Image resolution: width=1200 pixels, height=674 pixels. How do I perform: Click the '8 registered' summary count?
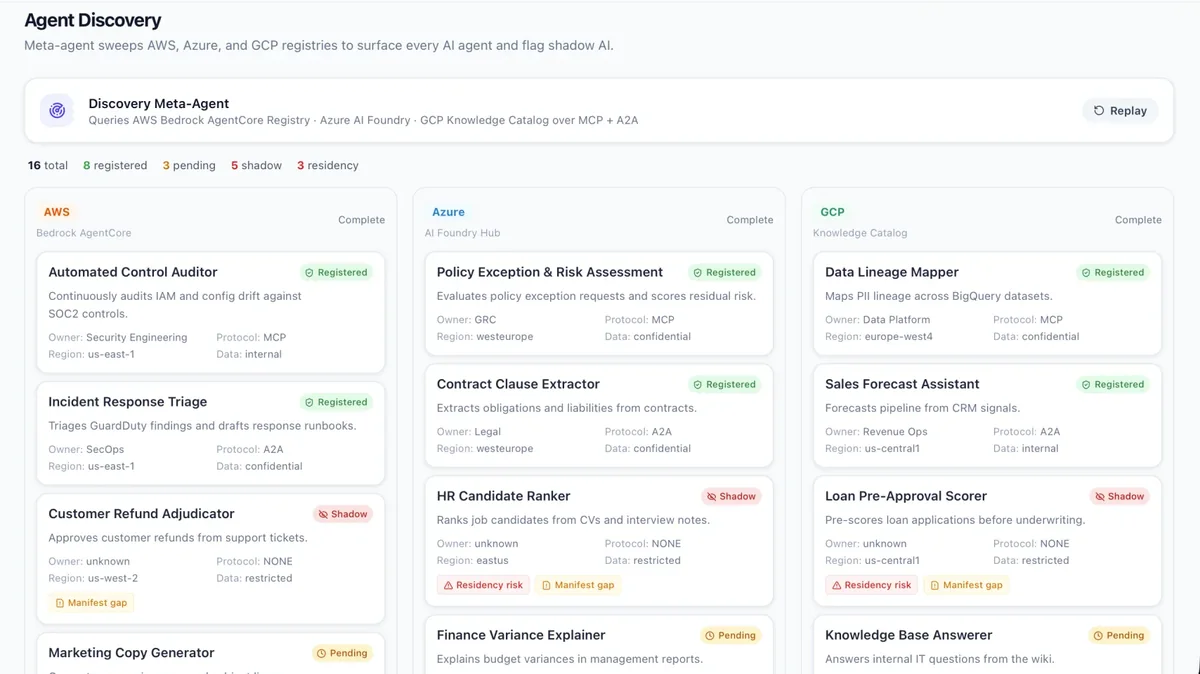pos(115,165)
